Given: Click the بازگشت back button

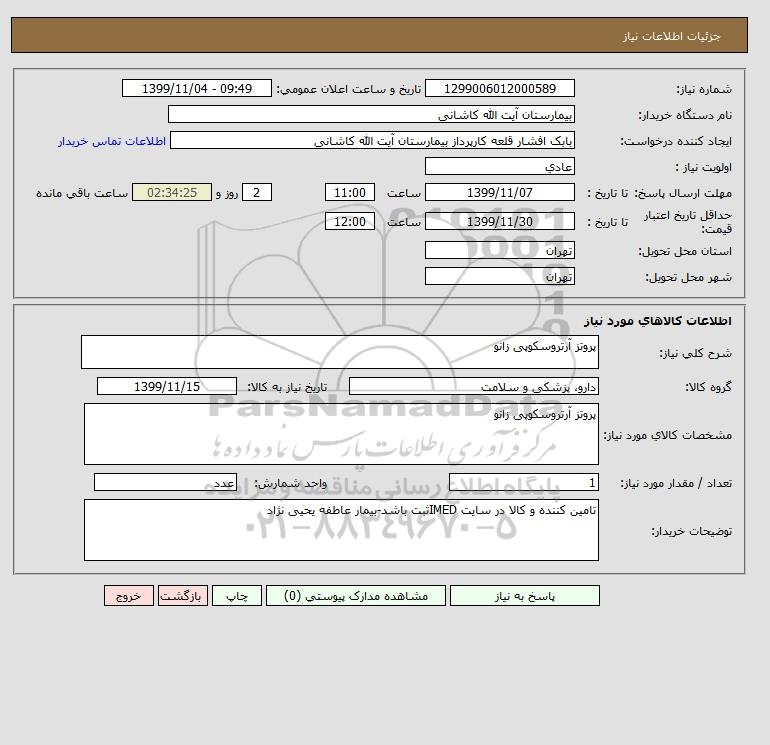Looking at the screenshot, I should pyautogui.click(x=183, y=596).
